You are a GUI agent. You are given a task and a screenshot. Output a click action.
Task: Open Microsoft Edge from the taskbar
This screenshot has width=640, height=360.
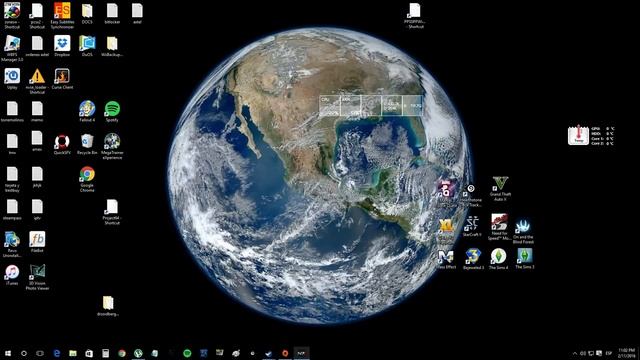[x=57, y=353]
